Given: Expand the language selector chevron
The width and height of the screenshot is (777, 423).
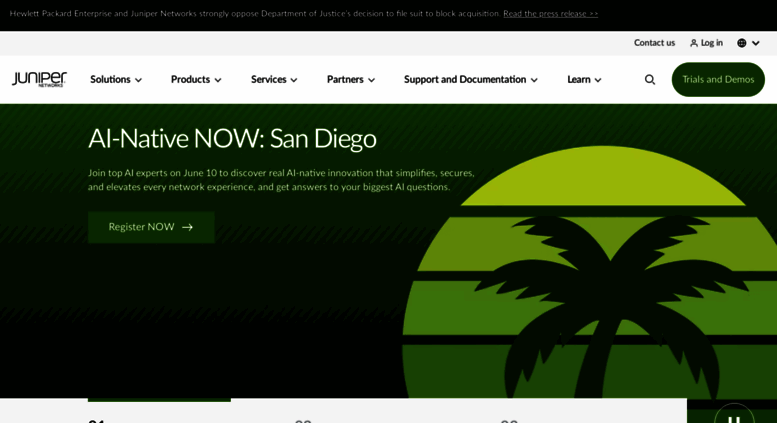Looking at the screenshot, I should [x=756, y=43].
